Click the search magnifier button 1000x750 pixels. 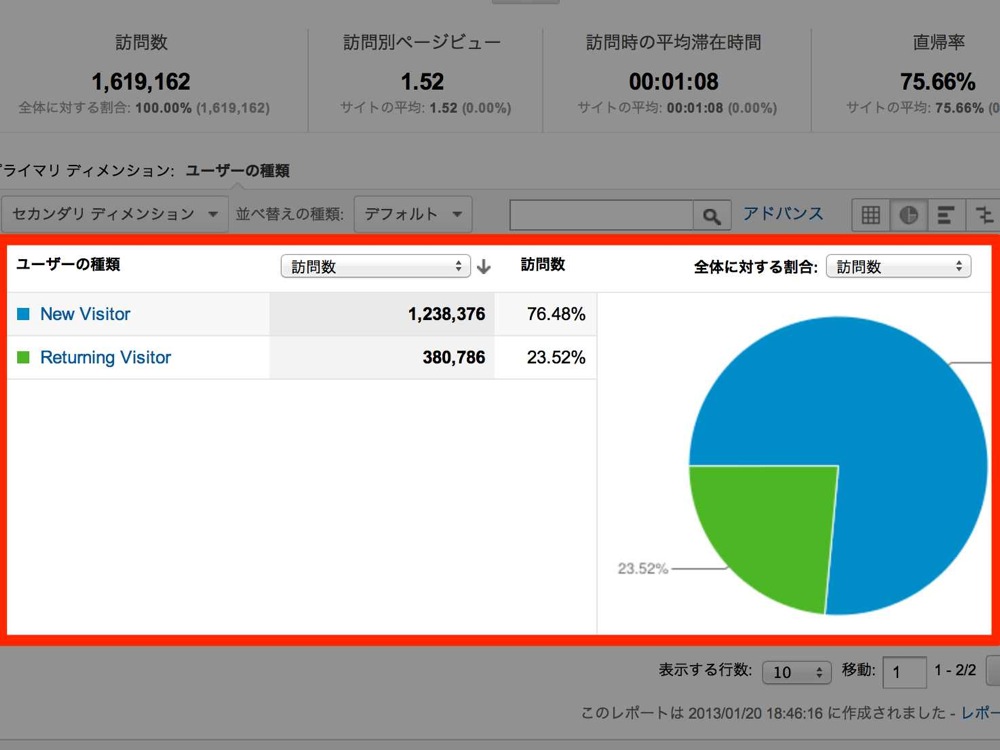712,216
